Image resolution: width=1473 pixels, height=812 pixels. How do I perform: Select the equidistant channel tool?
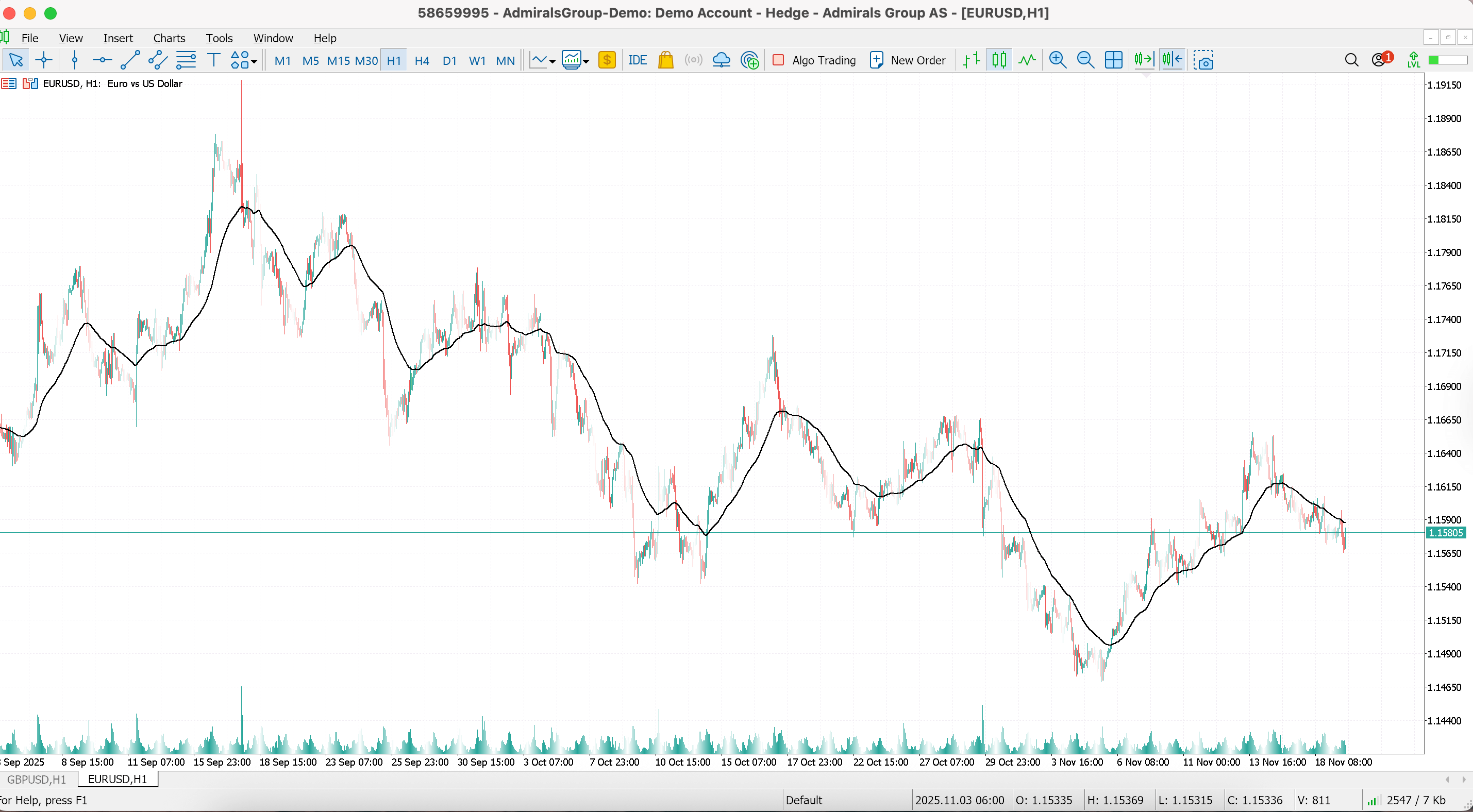coord(158,60)
